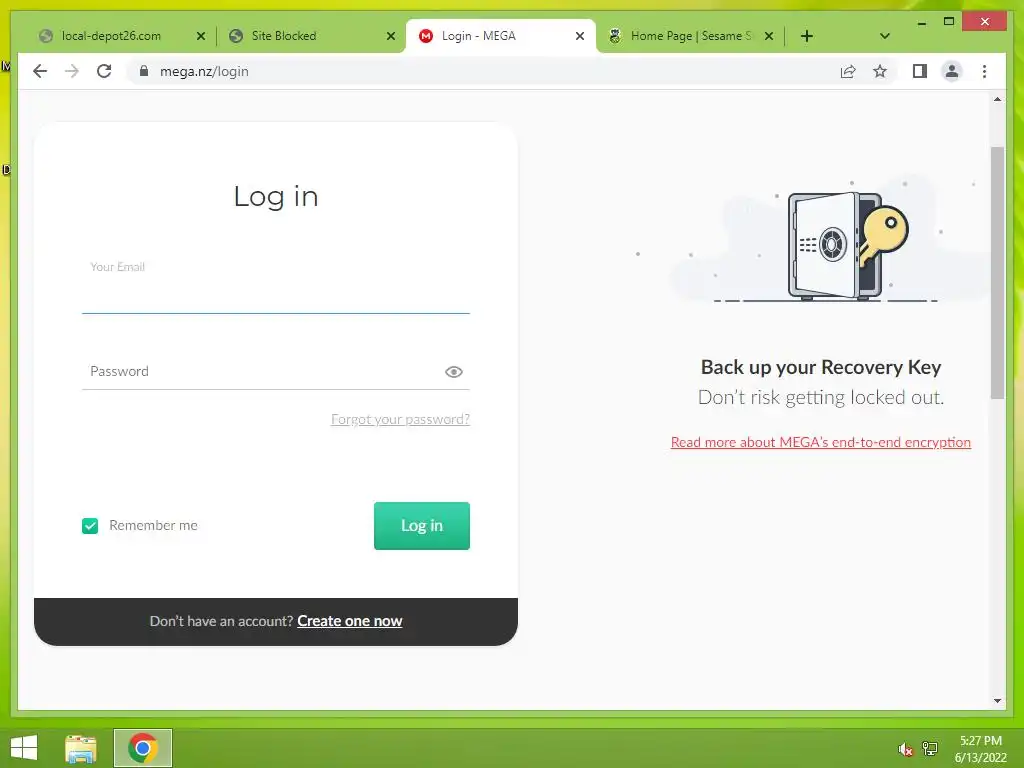Viewport: 1024px width, 768px height.
Task: Minimize the Chrome window
Action: [x=921, y=22]
